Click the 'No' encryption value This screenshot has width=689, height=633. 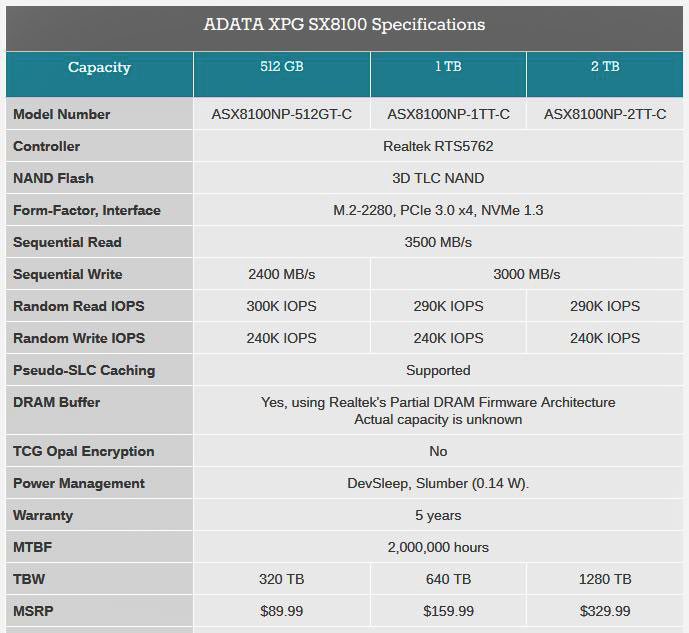pyautogui.click(x=438, y=452)
